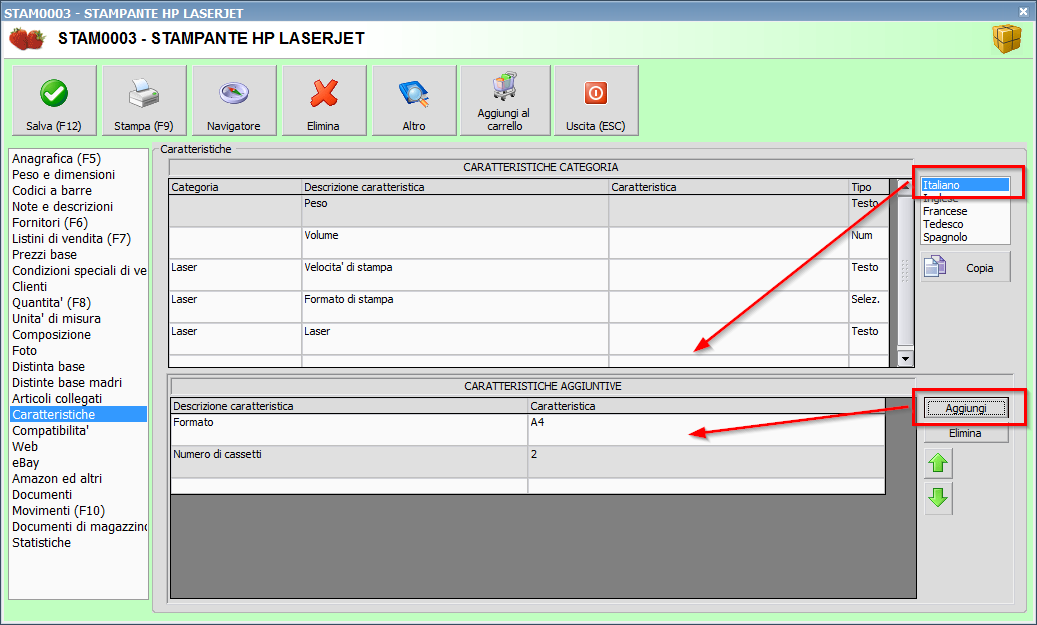Select Spagnolo in the language list
The width and height of the screenshot is (1037, 625).
[965, 237]
